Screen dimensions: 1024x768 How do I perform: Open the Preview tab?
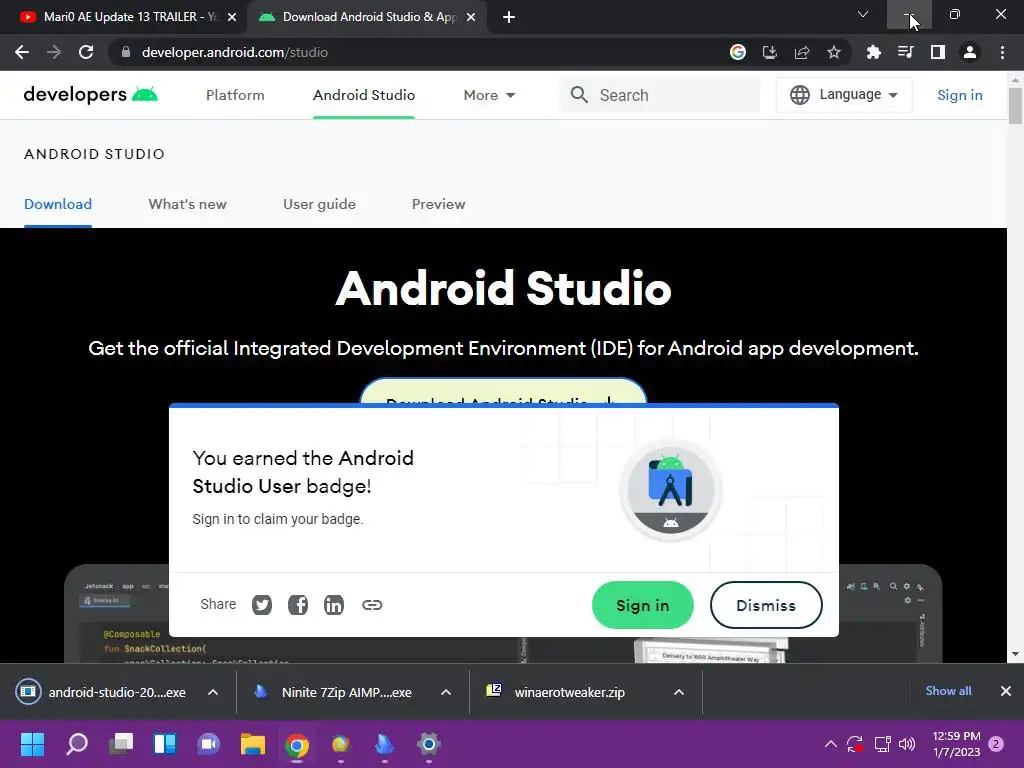pyautogui.click(x=438, y=204)
